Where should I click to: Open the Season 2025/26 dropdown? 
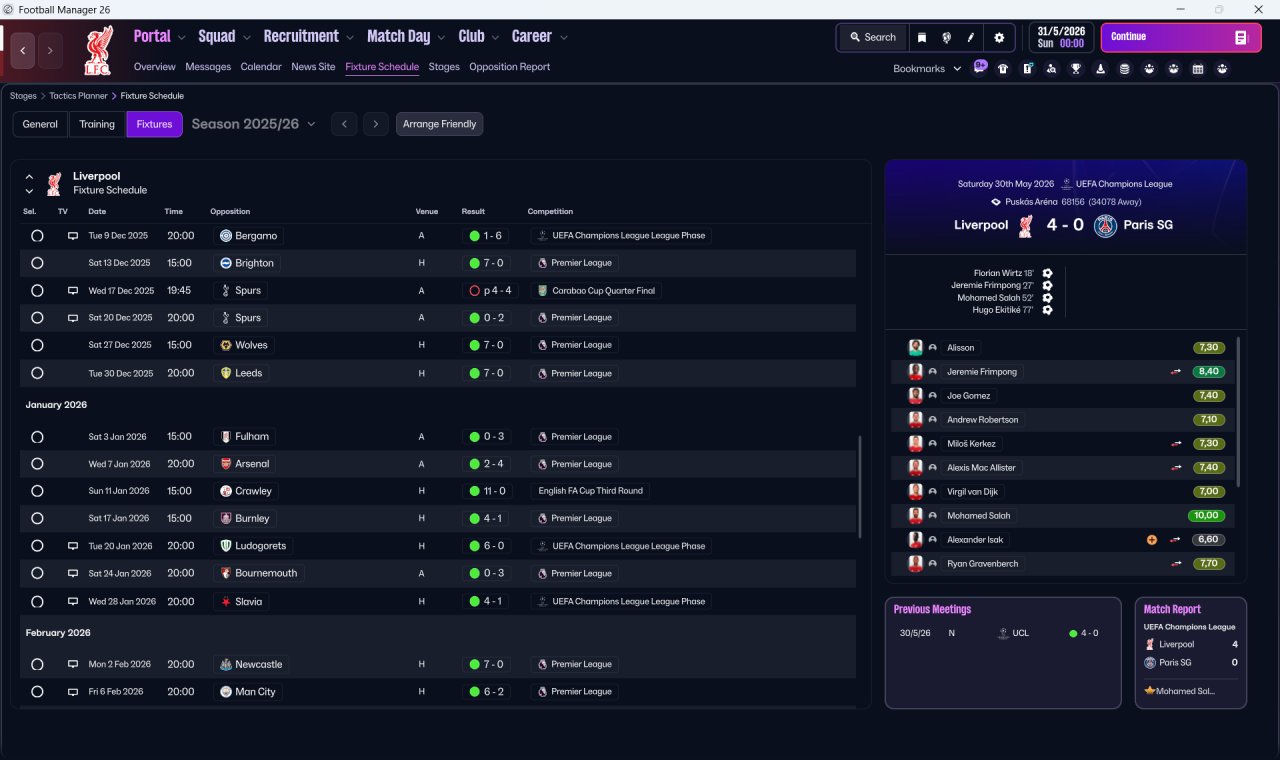[x=253, y=124]
